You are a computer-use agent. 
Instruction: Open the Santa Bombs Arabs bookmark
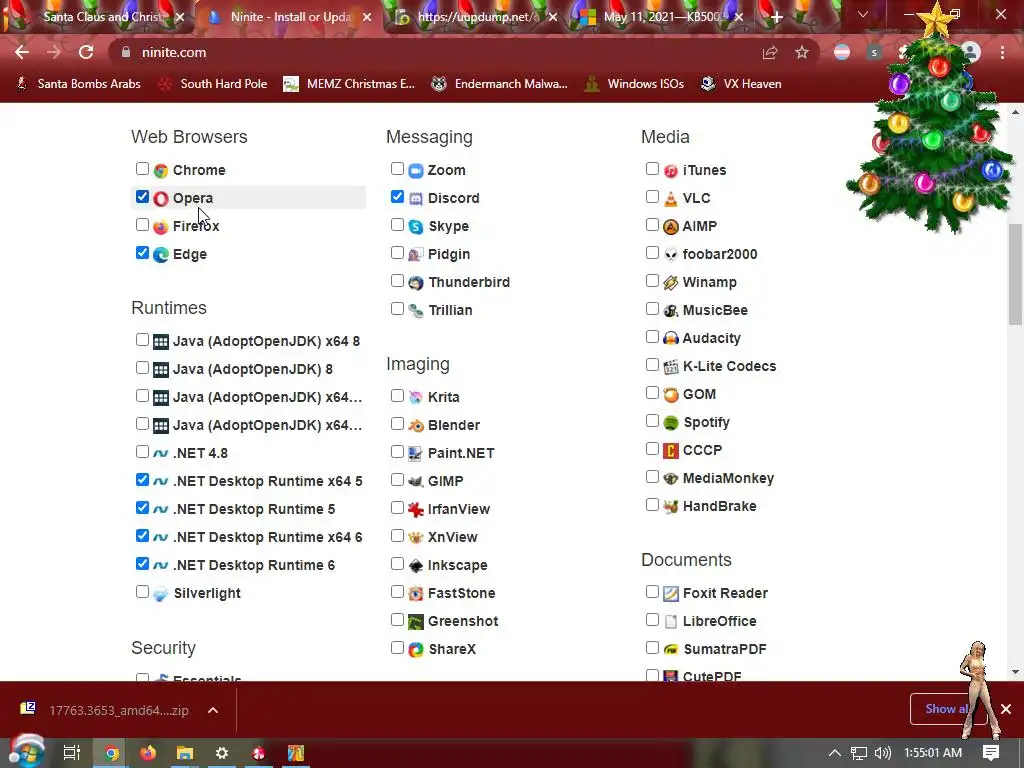[79, 84]
